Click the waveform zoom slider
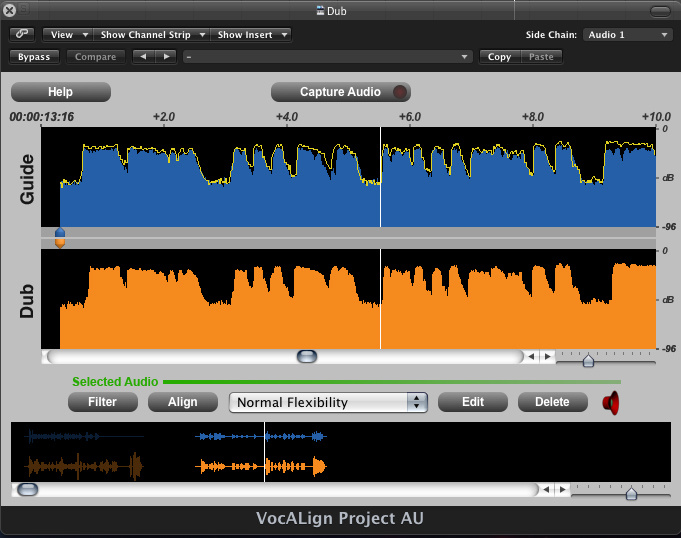The image size is (681, 538). [589, 361]
